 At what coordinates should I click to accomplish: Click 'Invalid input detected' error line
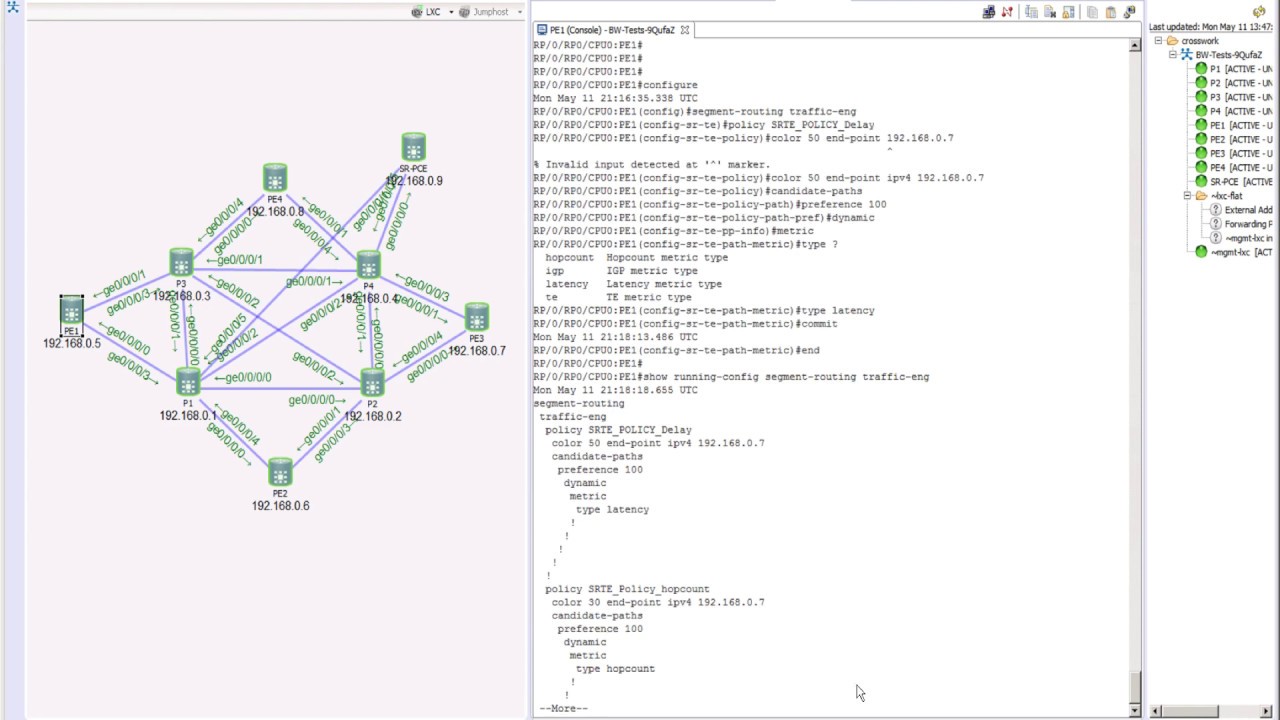(651, 165)
